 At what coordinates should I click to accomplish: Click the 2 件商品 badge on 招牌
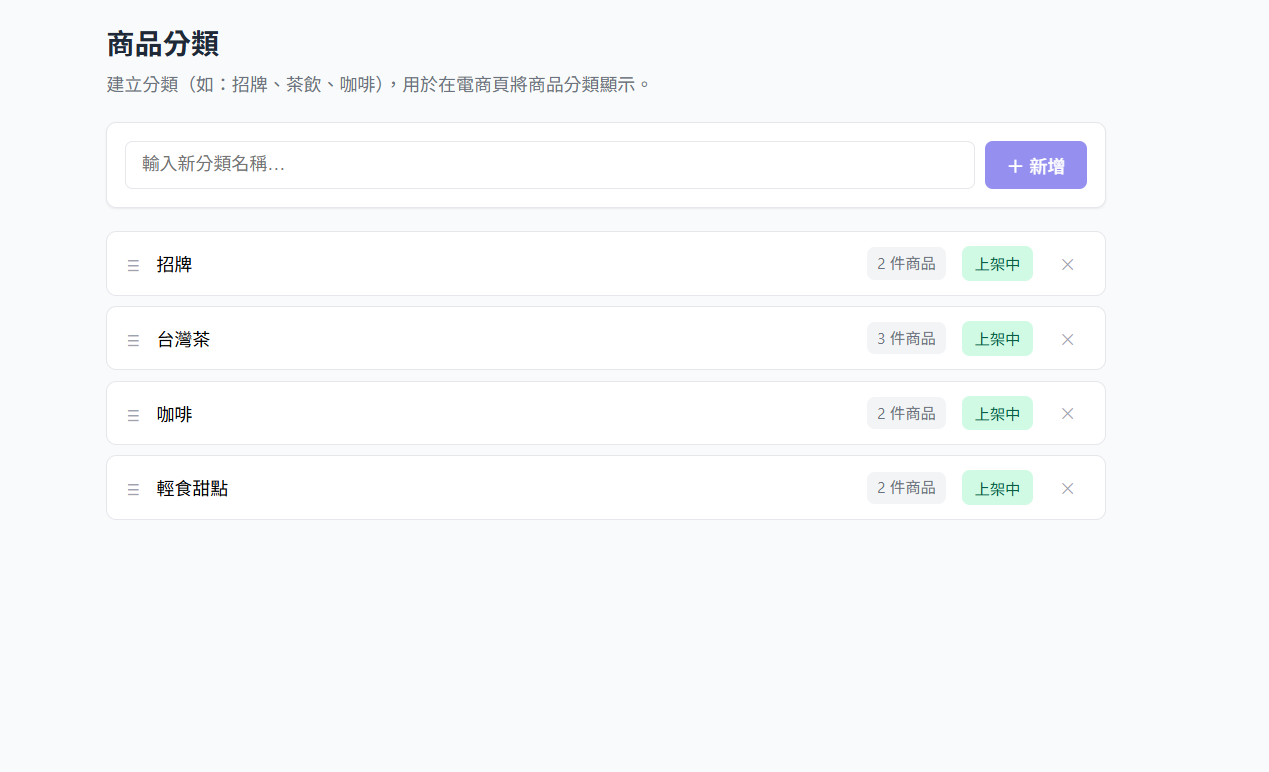pyautogui.click(x=906, y=264)
